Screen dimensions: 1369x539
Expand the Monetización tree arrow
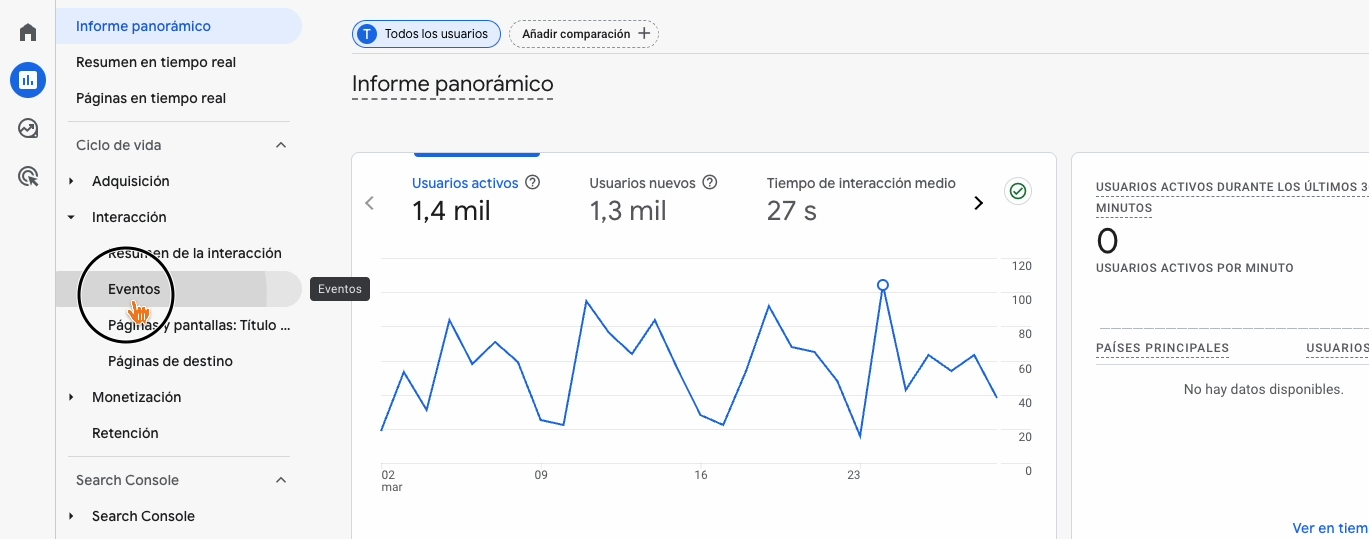(x=71, y=397)
